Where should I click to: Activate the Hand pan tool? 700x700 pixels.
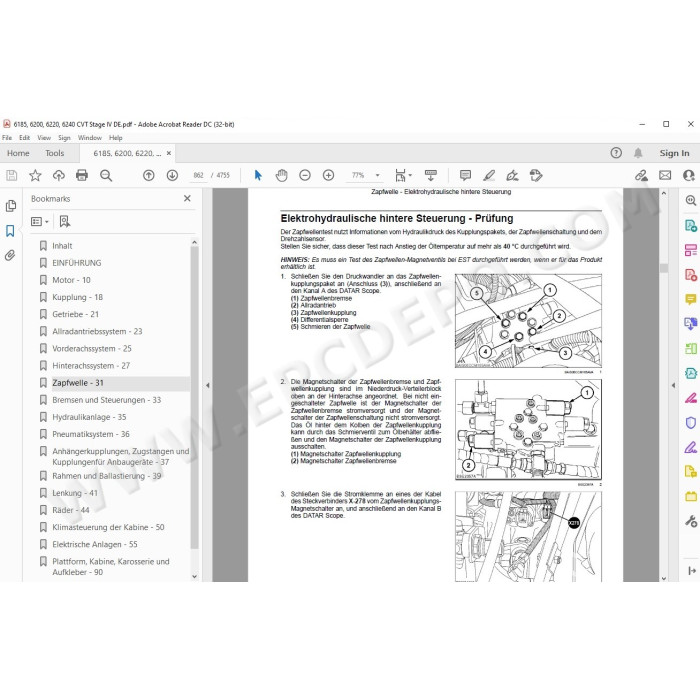point(281,175)
